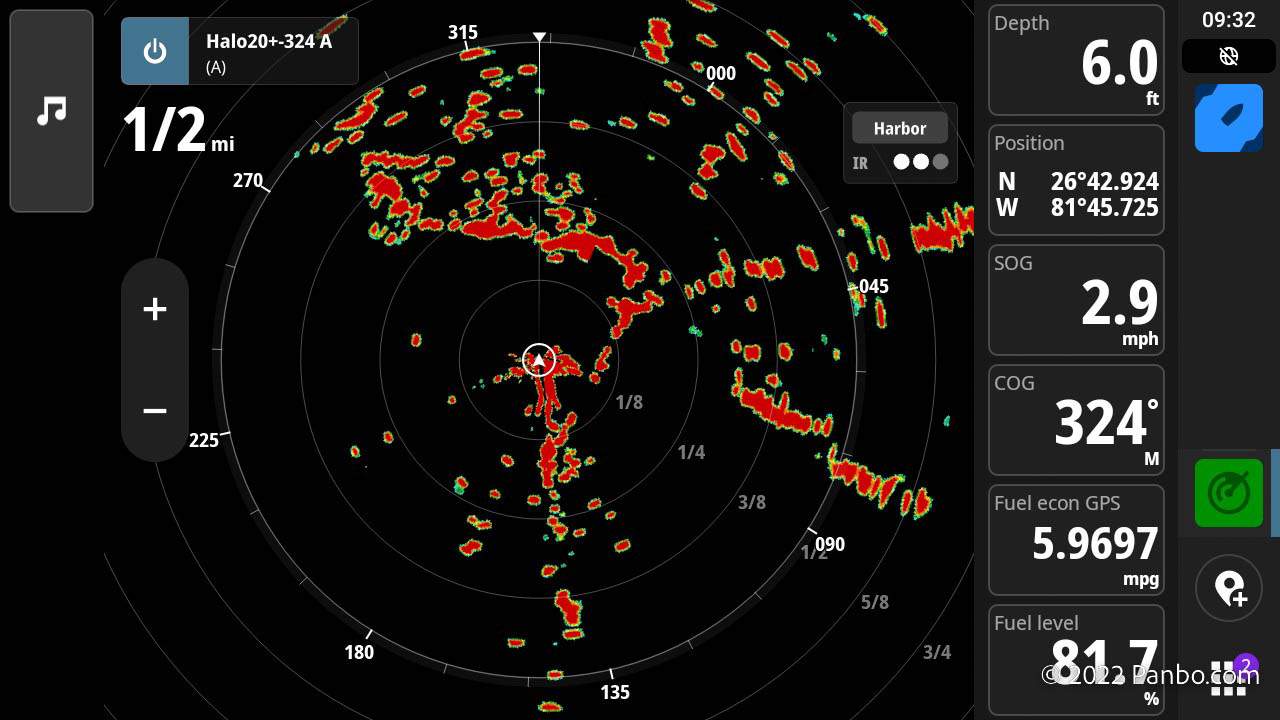Select the SOG speed tile

click(1076, 300)
